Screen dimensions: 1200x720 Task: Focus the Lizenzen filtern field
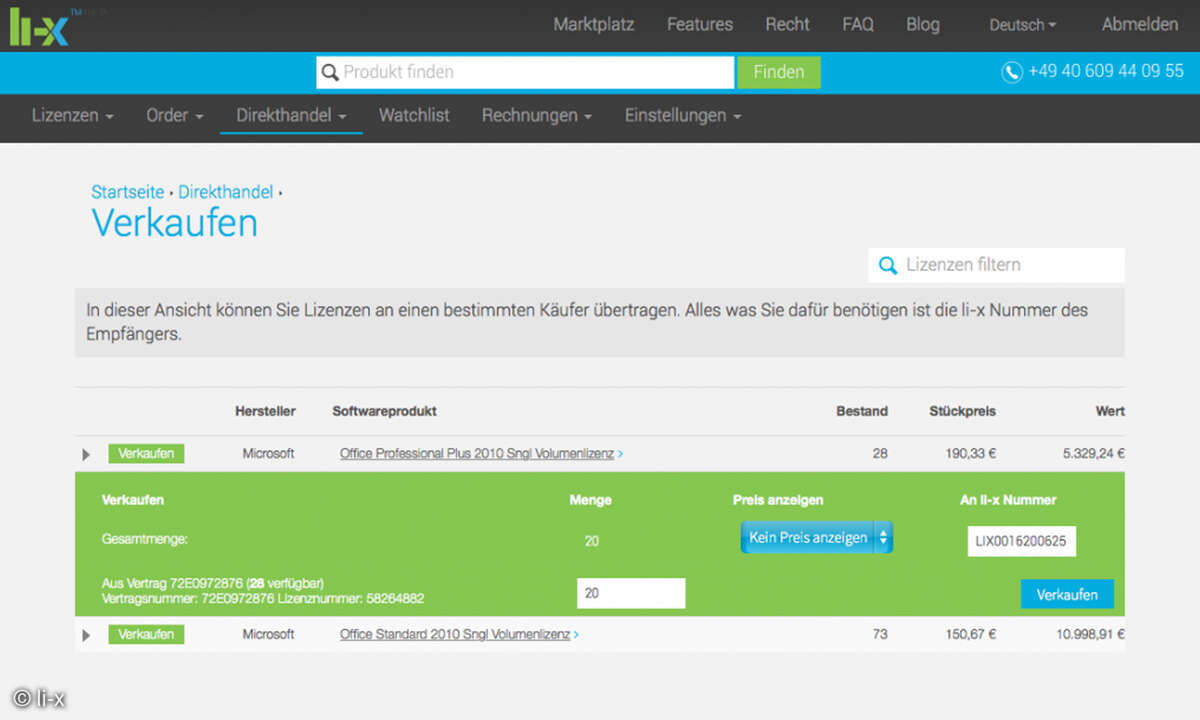click(x=997, y=265)
